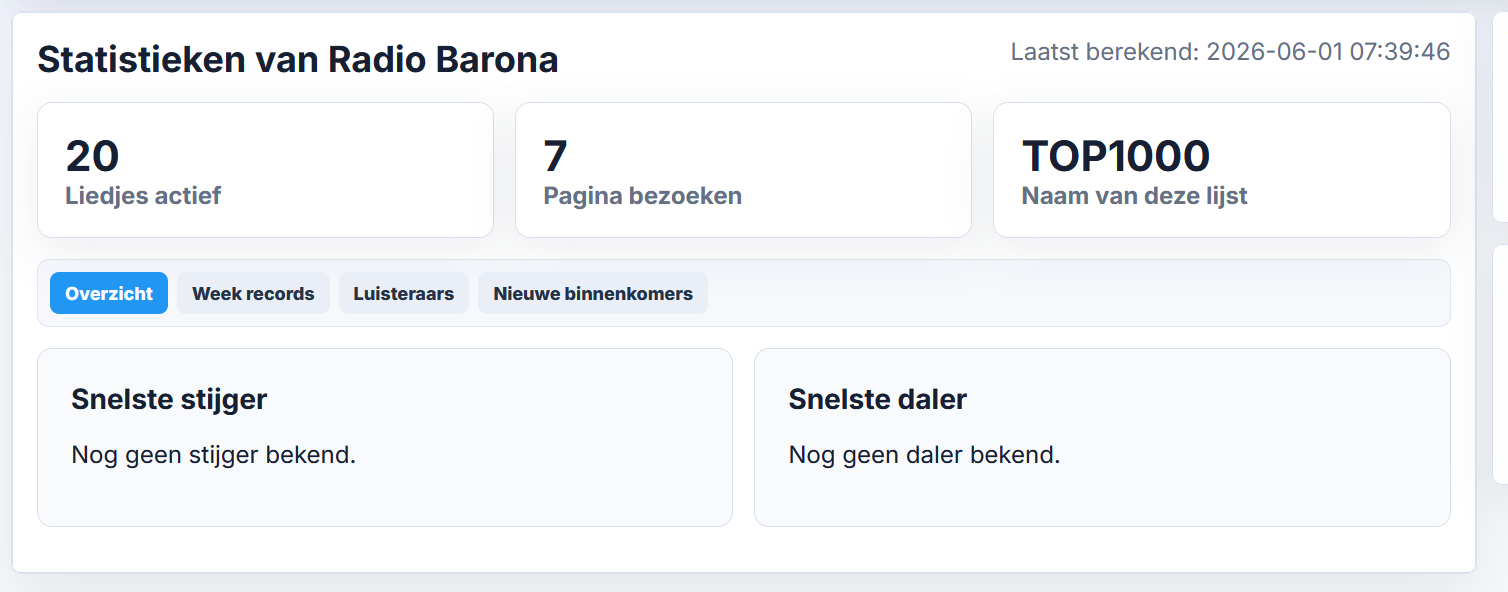Click the partially visible lower panel at right edge

pos(1500,364)
